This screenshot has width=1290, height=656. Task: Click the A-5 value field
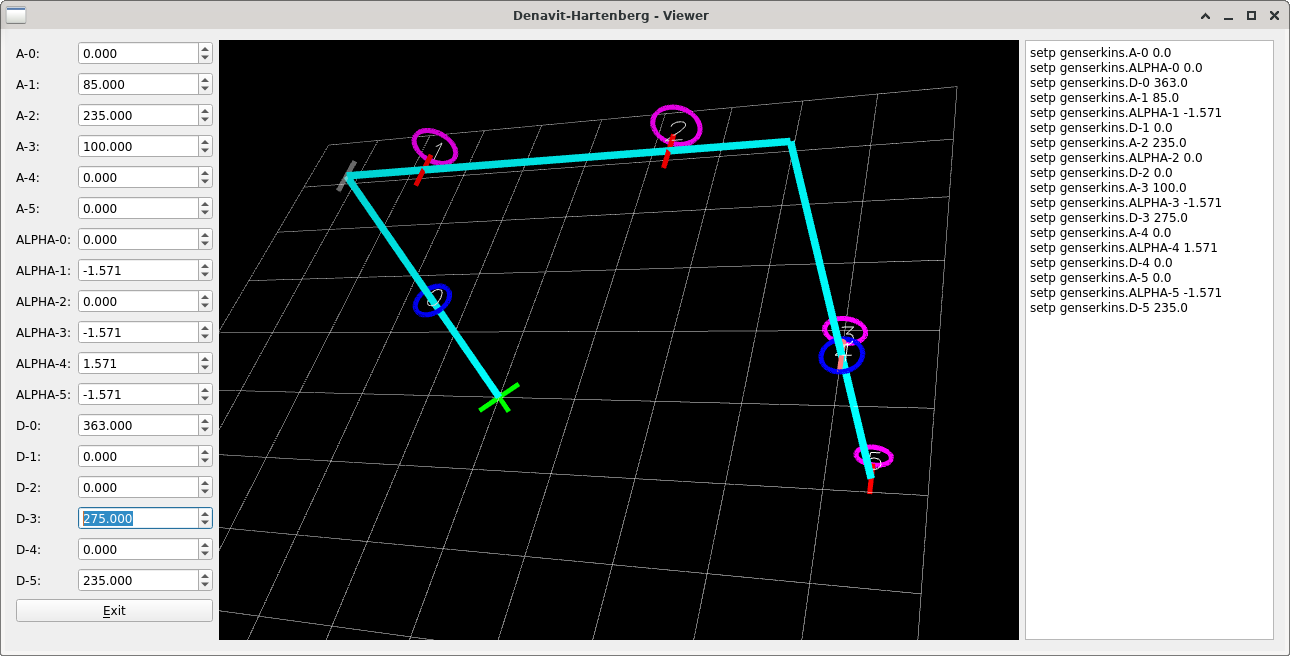tap(138, 208)
